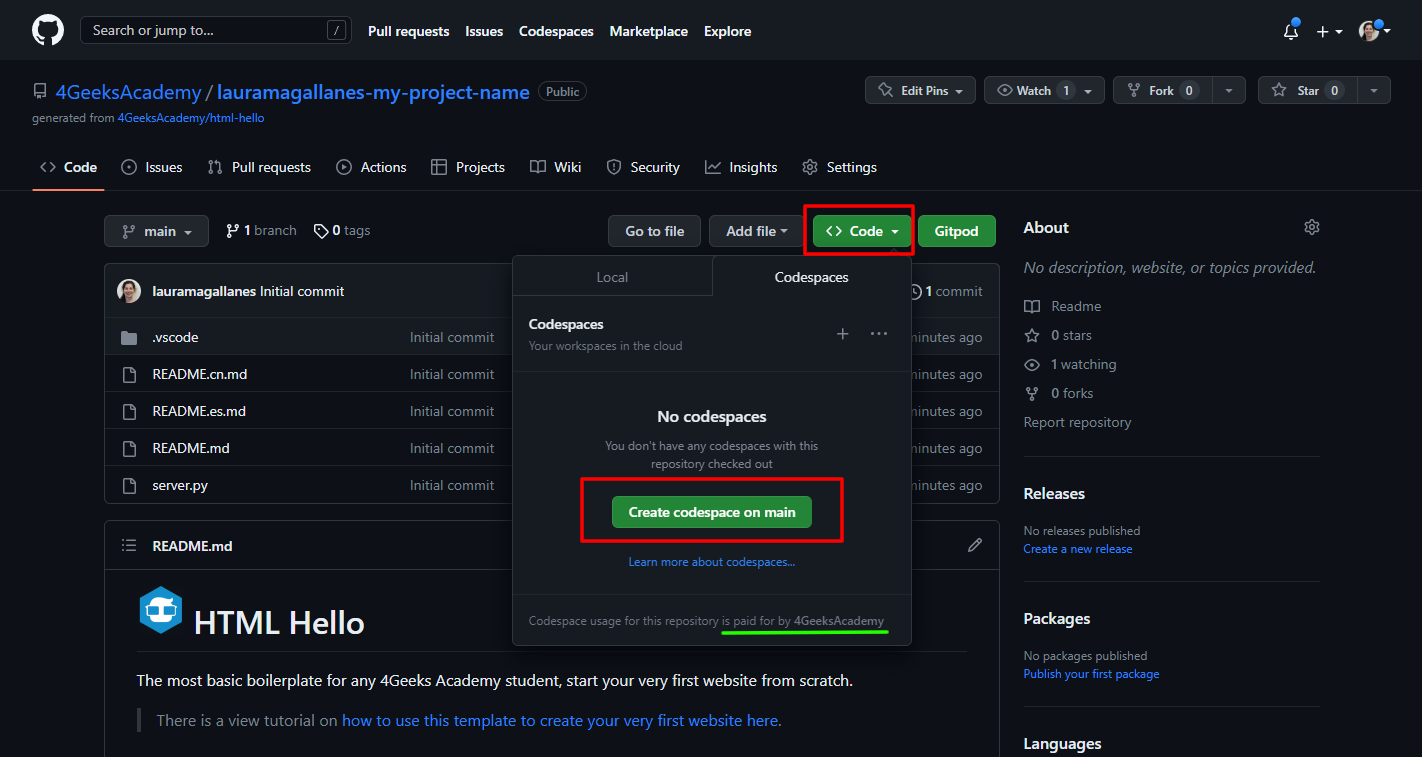Select the Code repository tab
The height and width of the screenshot is (757, 1422).
[x=68, y=167]
